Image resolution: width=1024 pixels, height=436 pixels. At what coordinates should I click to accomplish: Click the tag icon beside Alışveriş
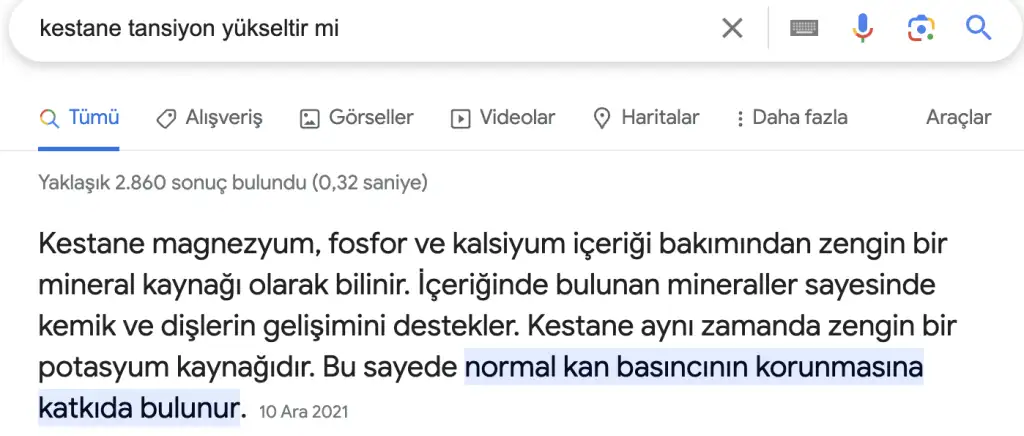pyautogui.click(x=167, y=118)
